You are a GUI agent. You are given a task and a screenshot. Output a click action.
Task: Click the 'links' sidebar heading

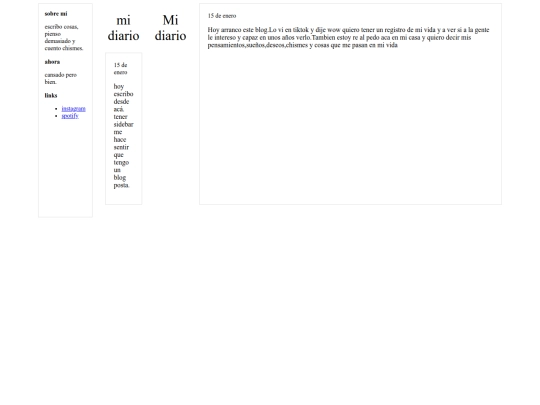pos(51,95)
